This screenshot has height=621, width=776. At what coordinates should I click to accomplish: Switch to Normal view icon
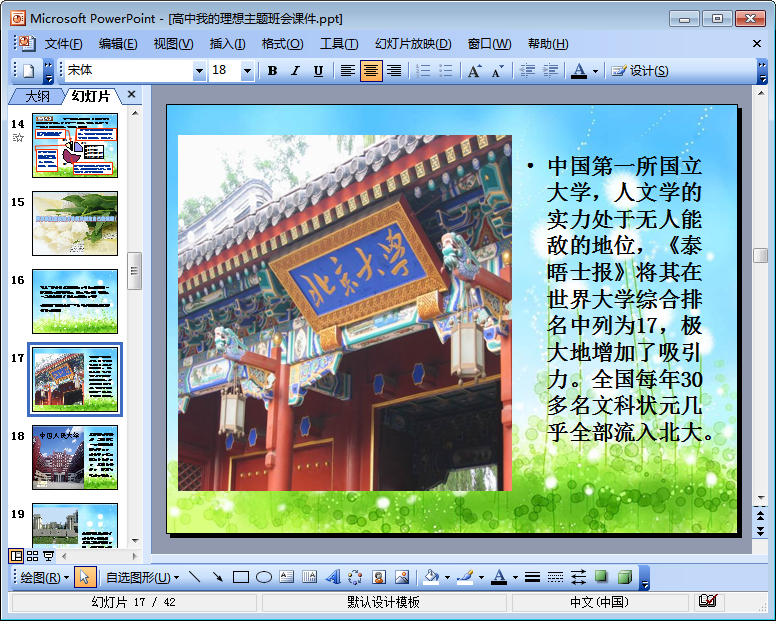pos(16,556)
